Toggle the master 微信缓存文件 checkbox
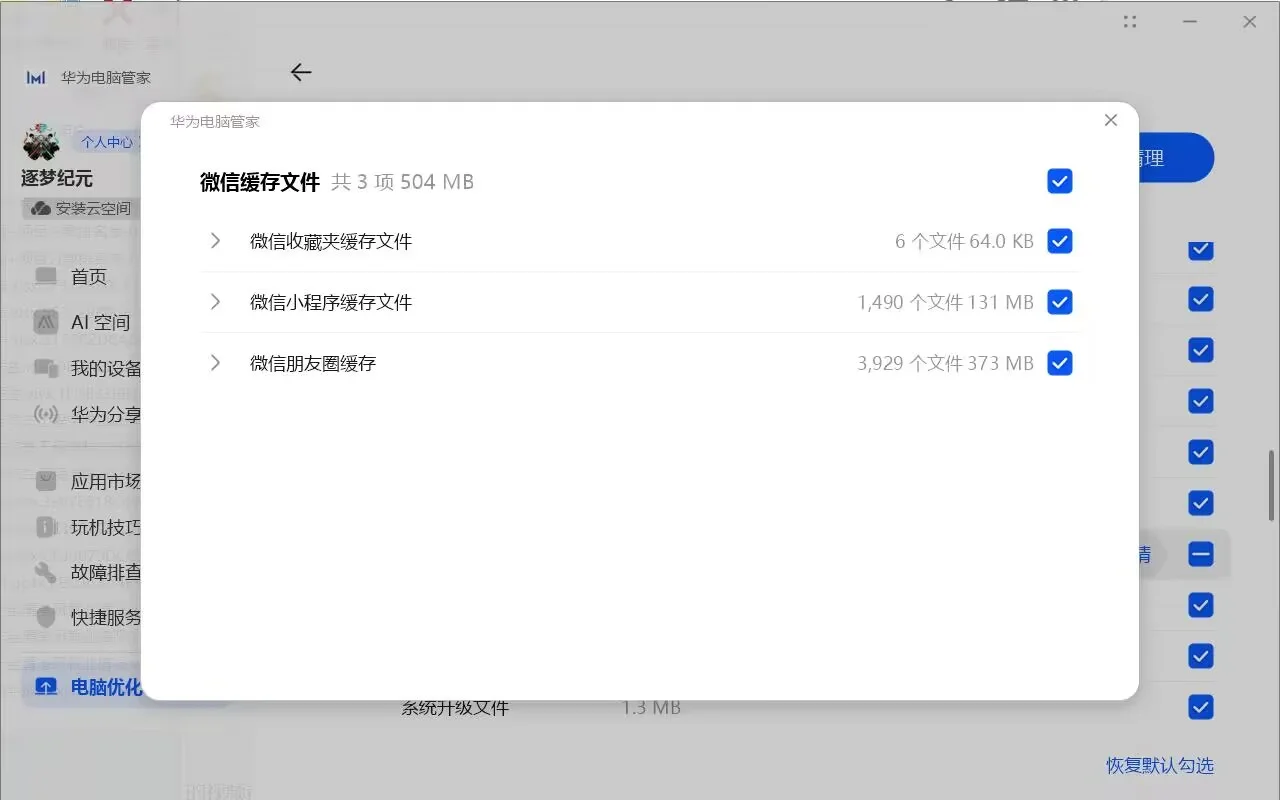Screen dimensions: 1280x800 click(x=1060, y=181)
